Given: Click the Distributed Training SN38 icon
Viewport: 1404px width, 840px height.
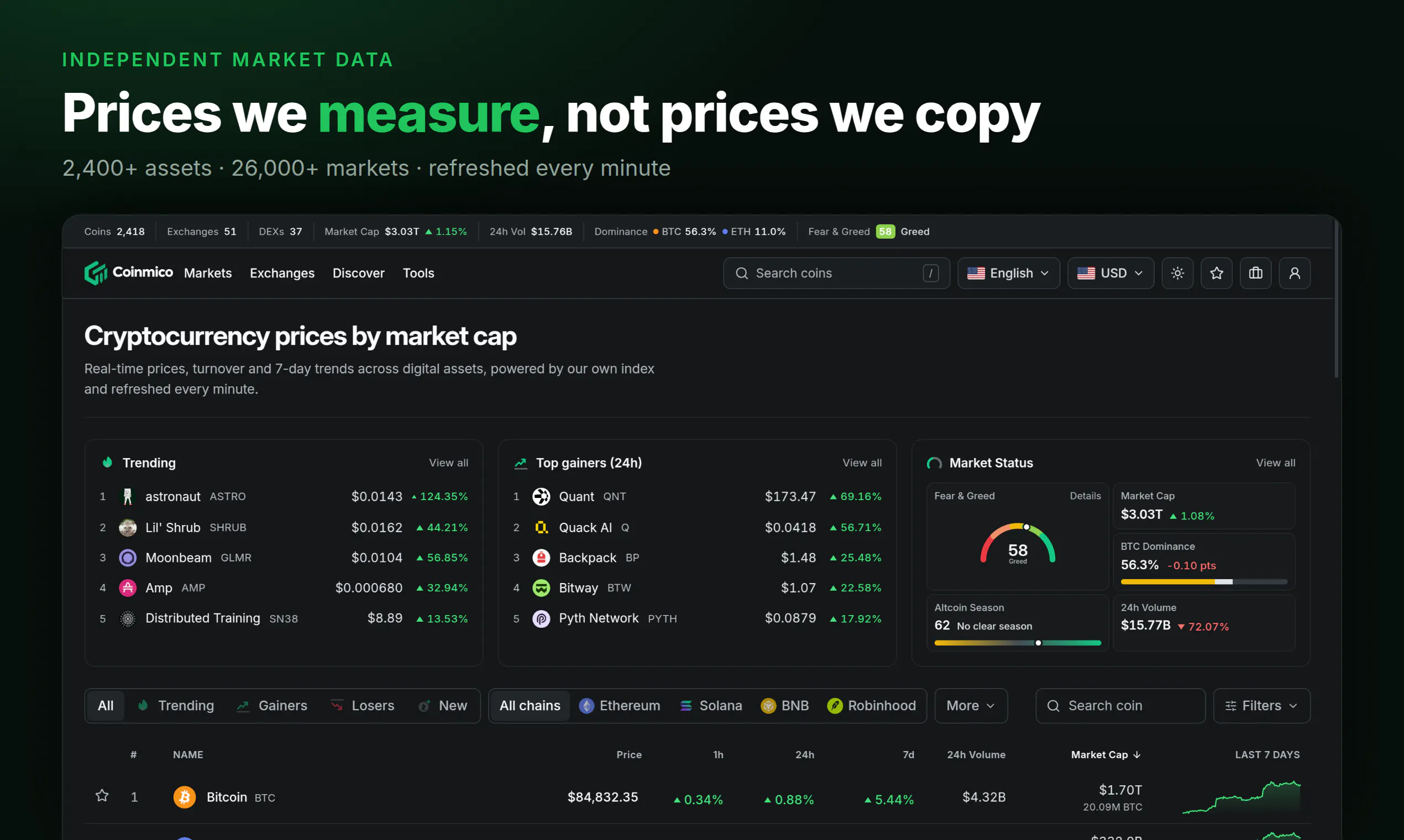Looking at the screenshot, I should tap(128, 619).
